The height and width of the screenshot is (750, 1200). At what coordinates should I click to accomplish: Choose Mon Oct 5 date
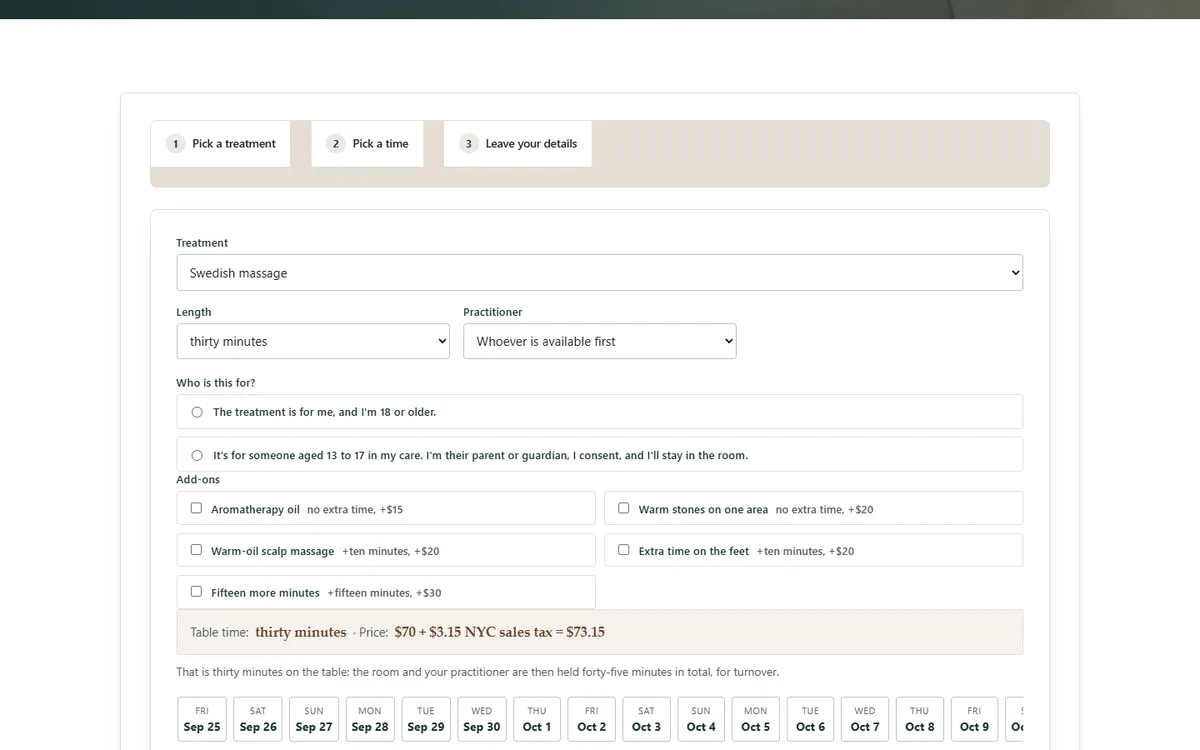756,720
